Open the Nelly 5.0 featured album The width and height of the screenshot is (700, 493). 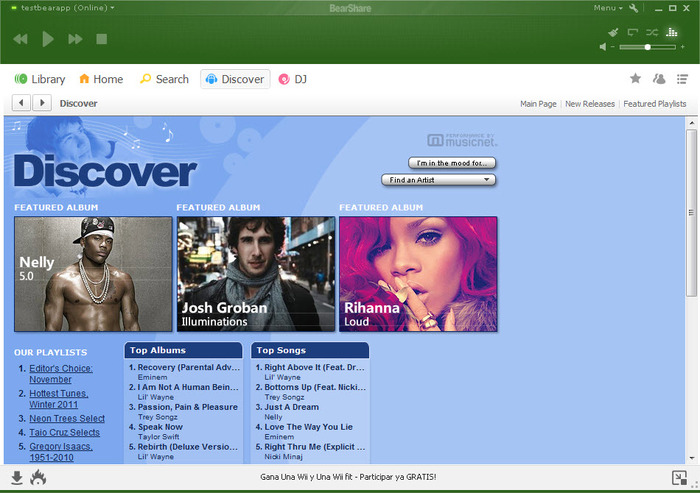tap(93, 274)
